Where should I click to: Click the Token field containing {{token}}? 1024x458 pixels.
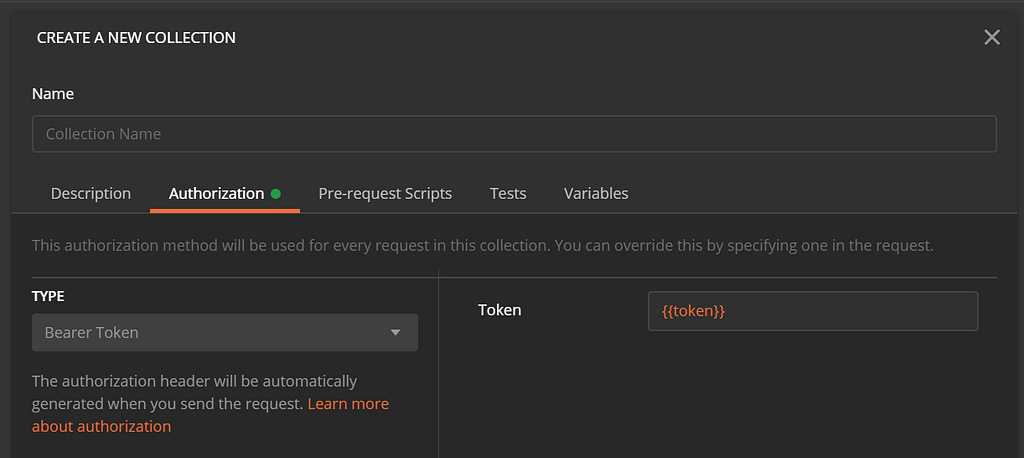pos(812,311)
